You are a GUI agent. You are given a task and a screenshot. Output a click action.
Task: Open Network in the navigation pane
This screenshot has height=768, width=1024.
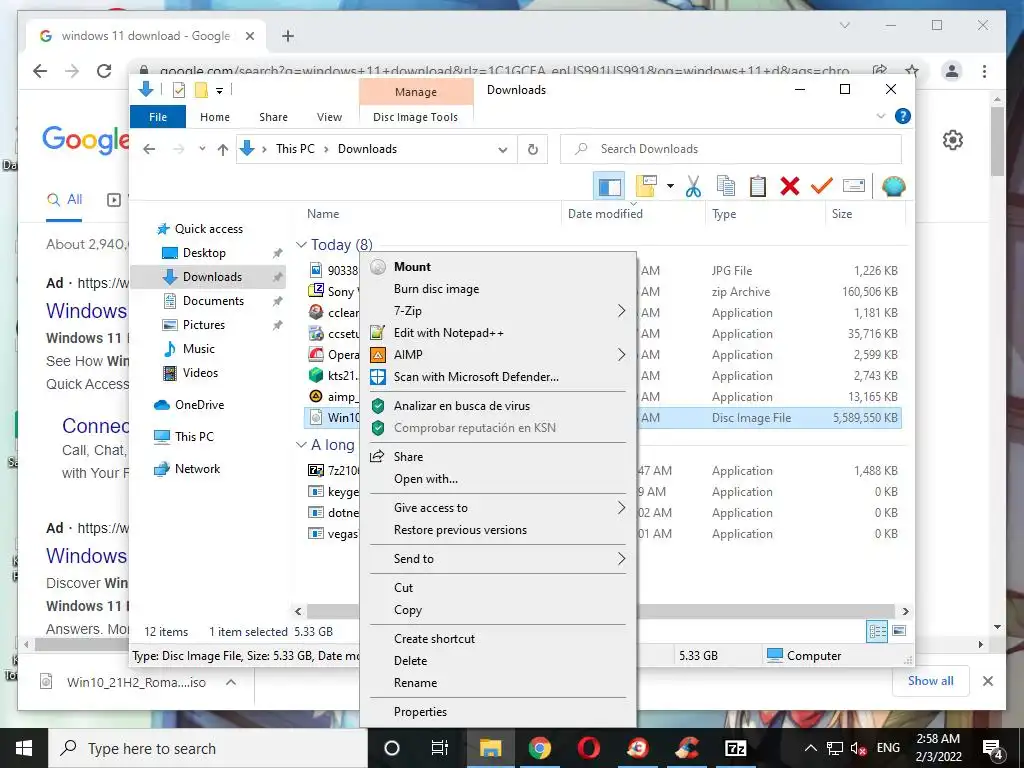(197, 468)
